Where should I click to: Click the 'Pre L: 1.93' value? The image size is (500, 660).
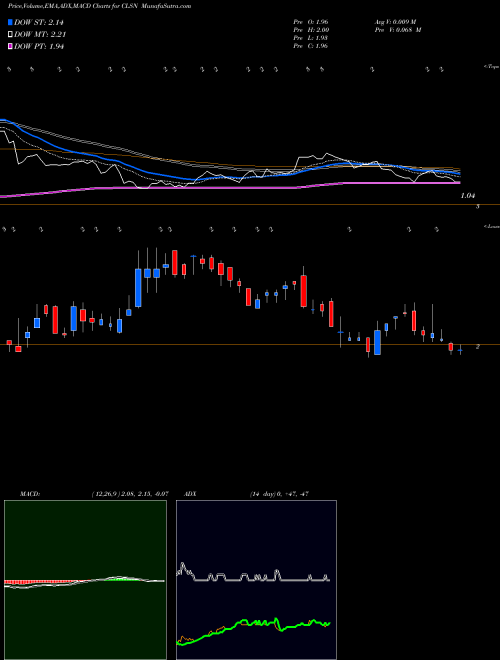click(311, 38)
